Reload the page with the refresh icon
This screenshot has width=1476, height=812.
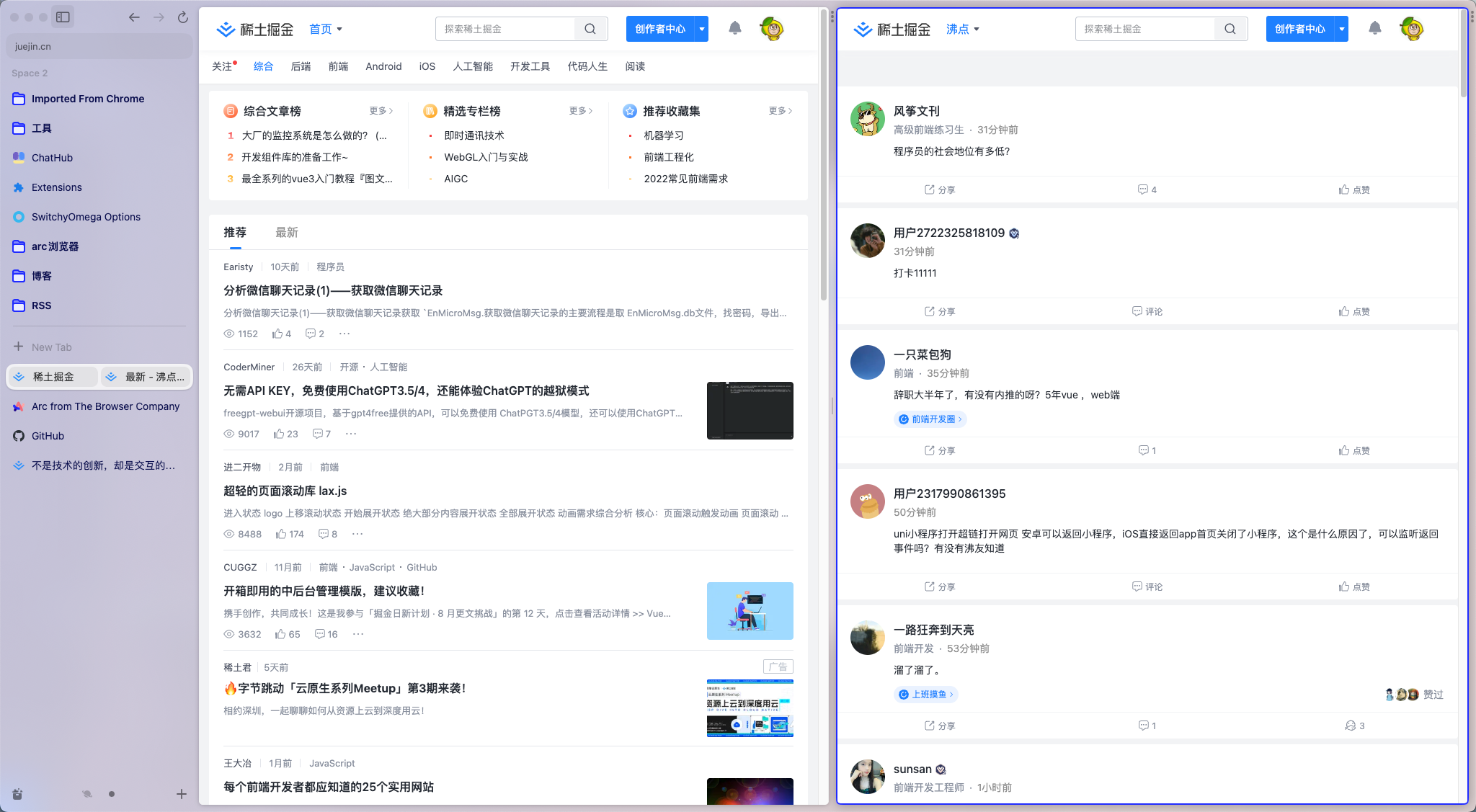click(x=183, y=17)
